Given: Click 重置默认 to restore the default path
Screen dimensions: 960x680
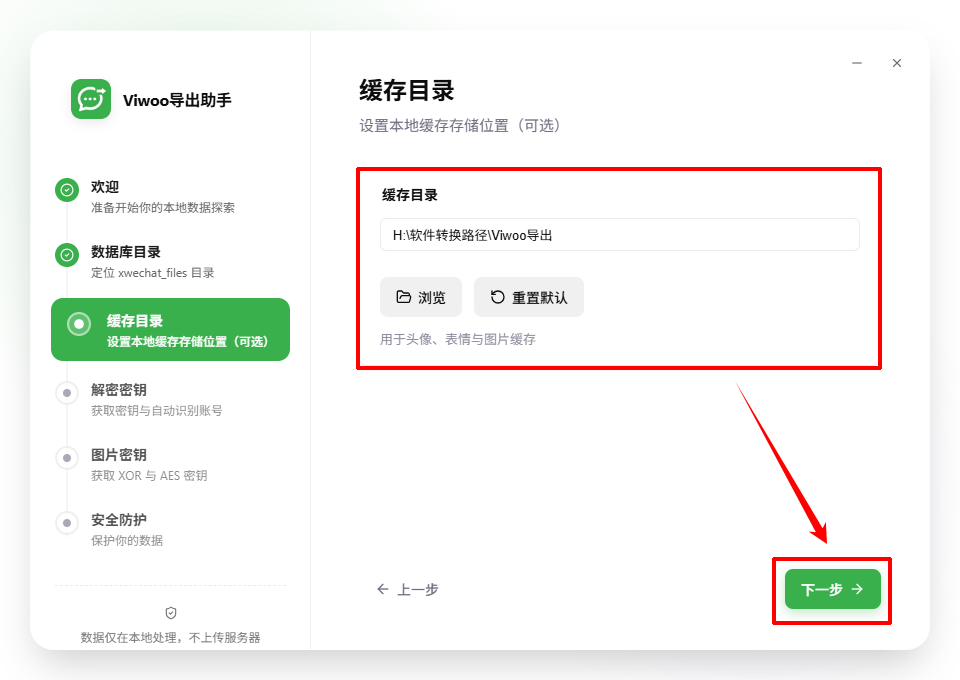Looking at the screenshot, I should click(528, 297).
